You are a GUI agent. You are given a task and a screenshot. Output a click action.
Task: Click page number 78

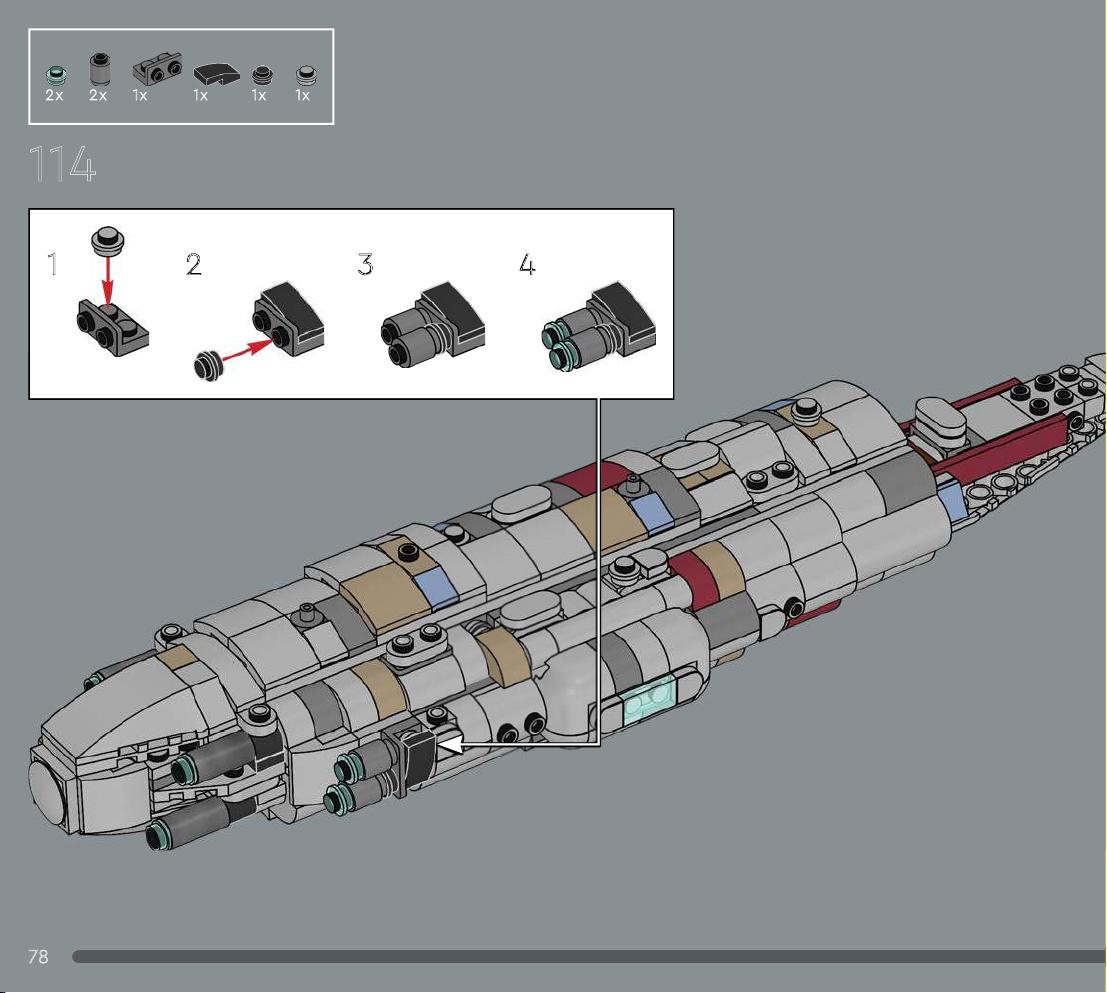pyautogui.click(x=38, y=956)
